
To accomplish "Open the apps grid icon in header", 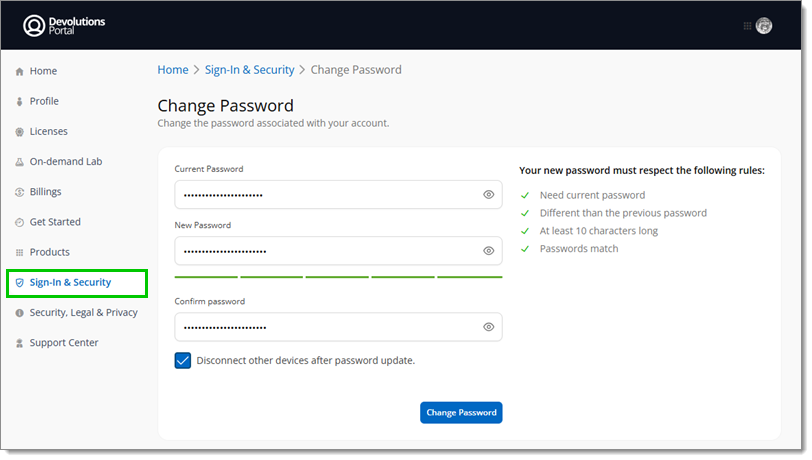I will [747, 26].
